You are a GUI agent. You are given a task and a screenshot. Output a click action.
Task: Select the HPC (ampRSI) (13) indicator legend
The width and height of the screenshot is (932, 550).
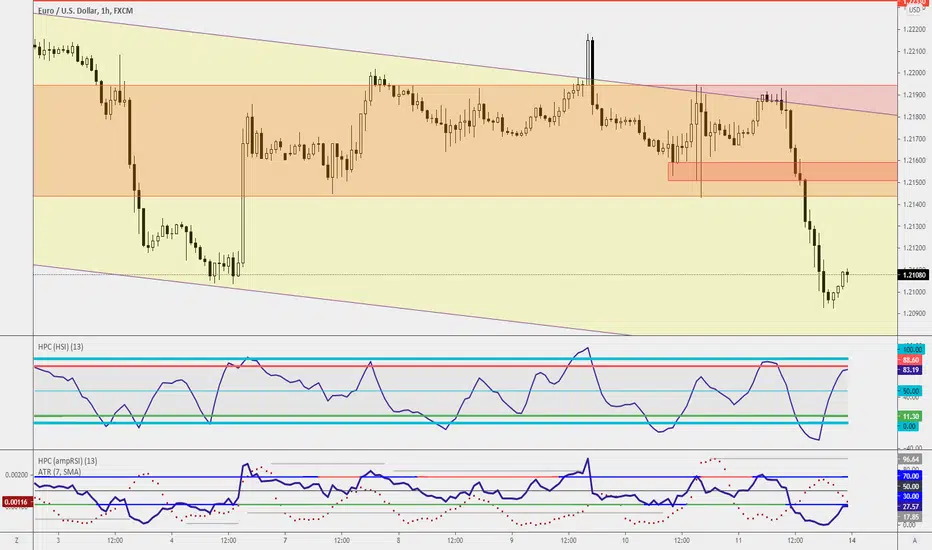click(x=68, y=461)
